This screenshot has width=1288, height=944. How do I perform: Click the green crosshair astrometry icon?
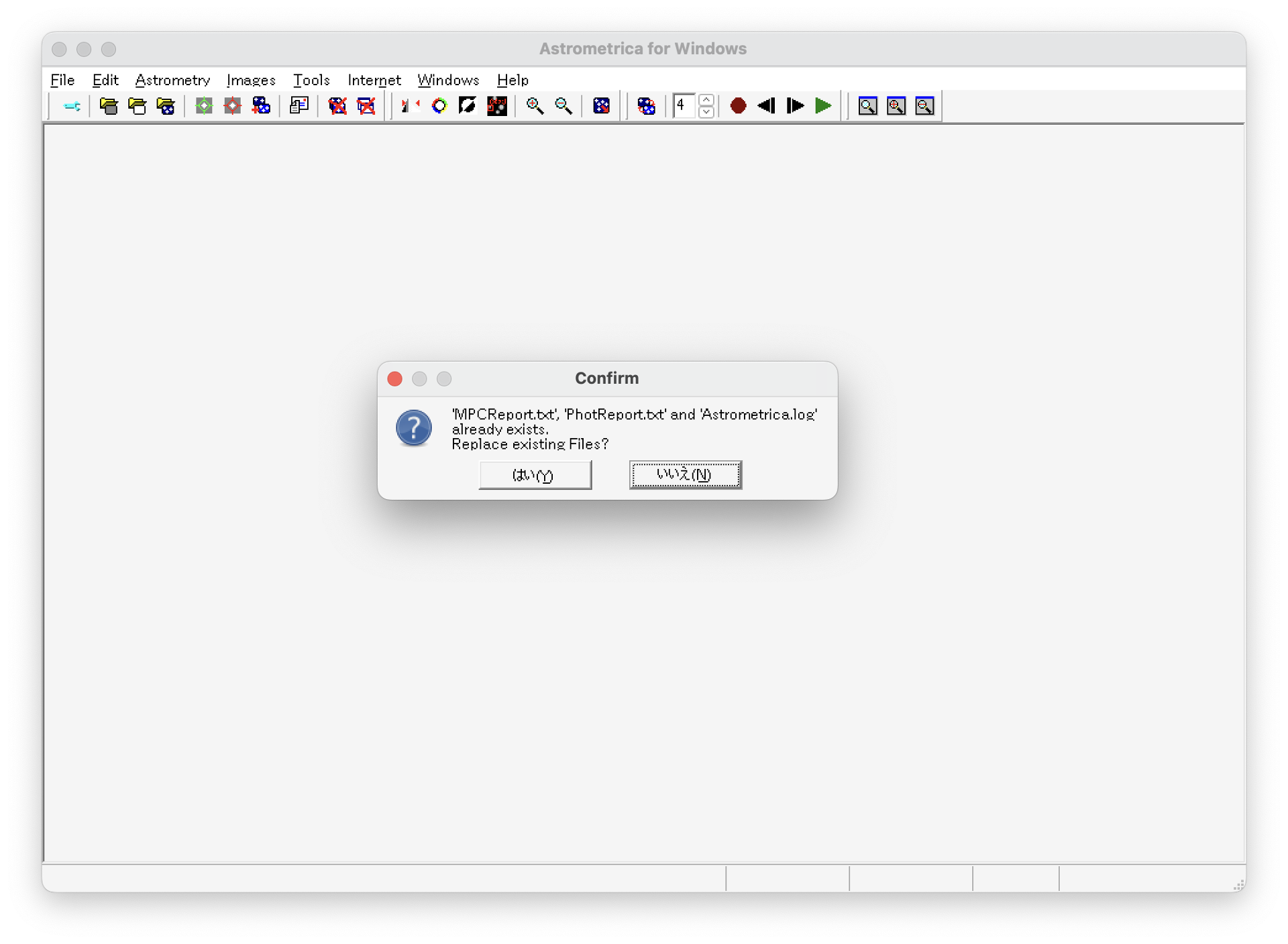click(x=204, y=106)
